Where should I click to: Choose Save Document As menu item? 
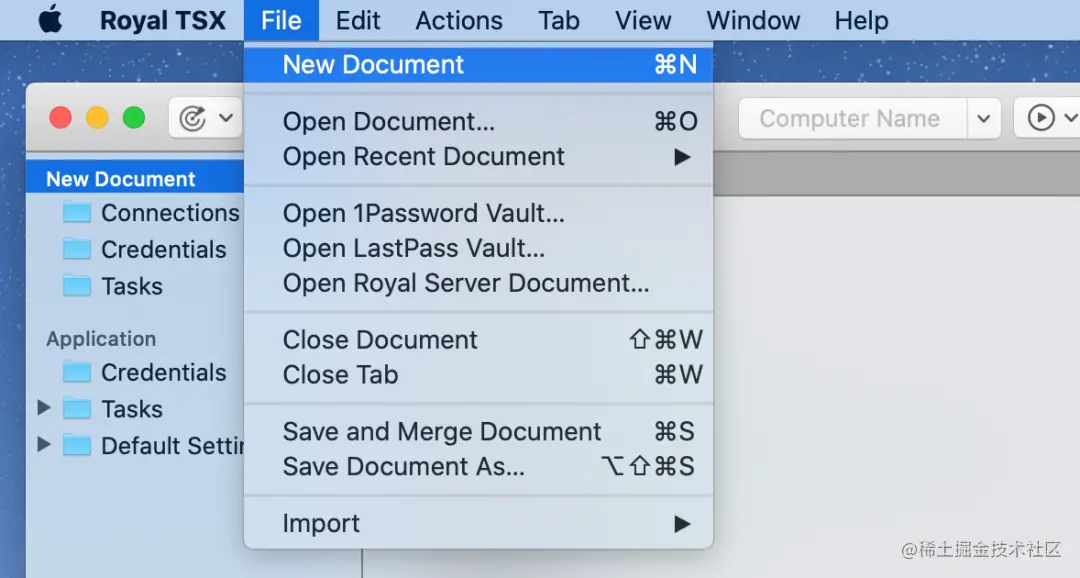point(404,466)
